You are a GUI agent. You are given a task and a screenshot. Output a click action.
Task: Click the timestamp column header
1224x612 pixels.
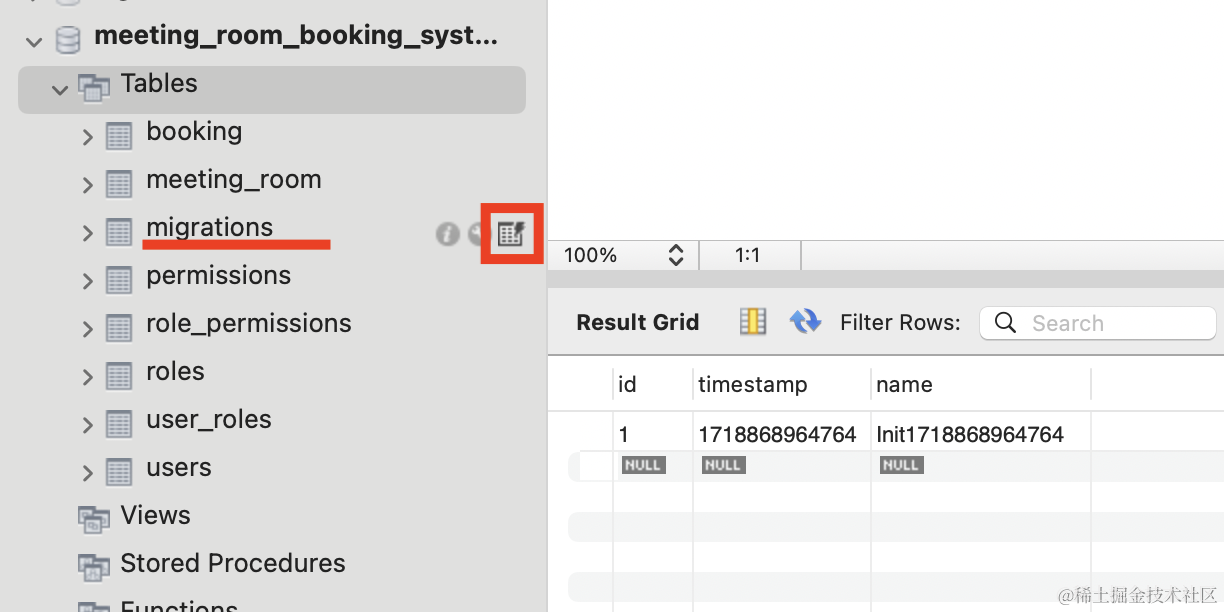click(x=752, y=385)
